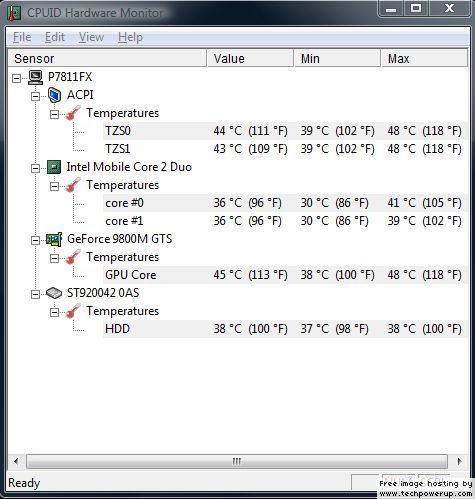The width and height of the screenshot is (475, 499).
Task: Click the ST920042 0AS hard drive icon
Action: pos(54,293)
